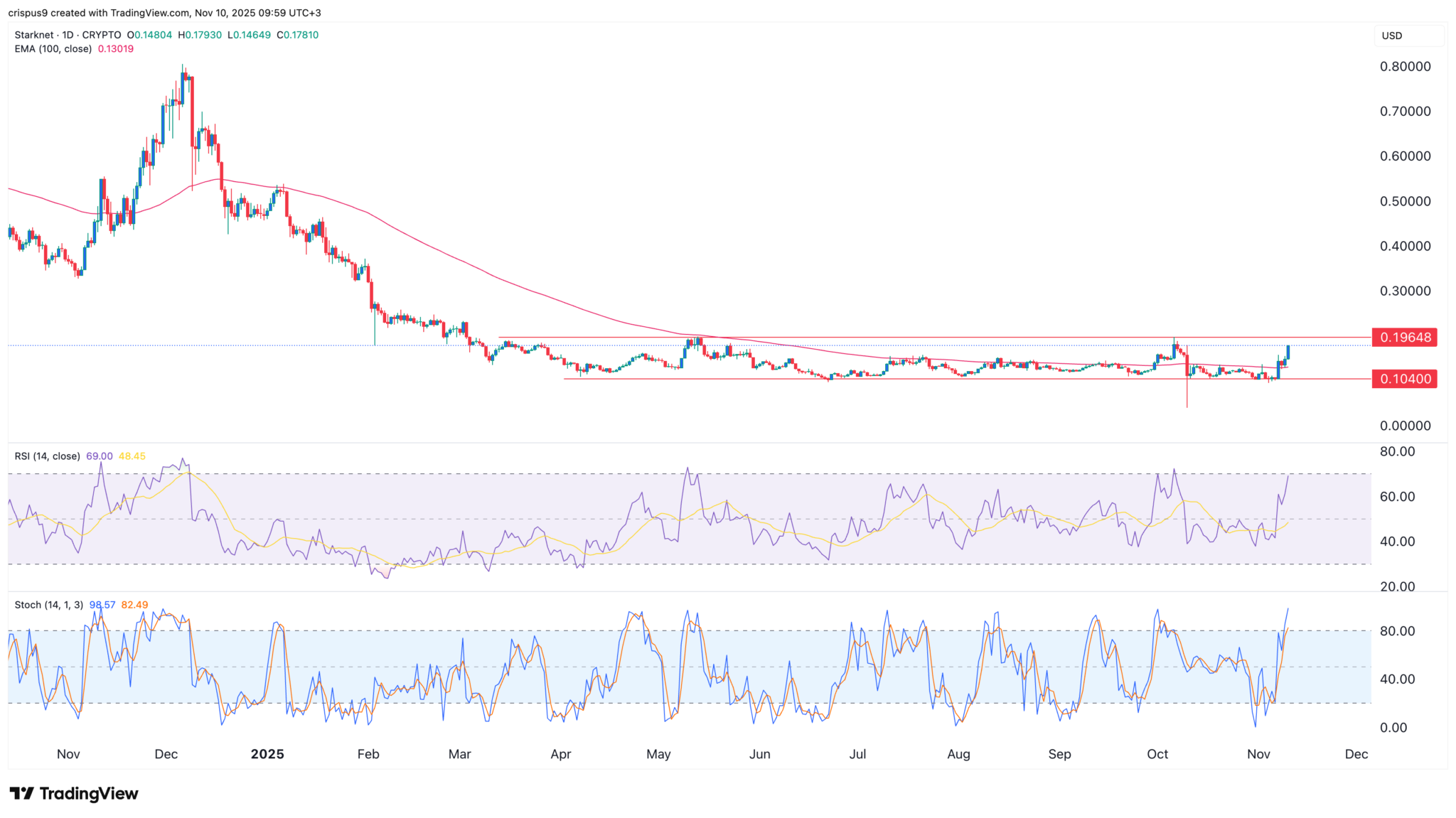Click the yellow RSI average value 48.45

click(132, 456)
